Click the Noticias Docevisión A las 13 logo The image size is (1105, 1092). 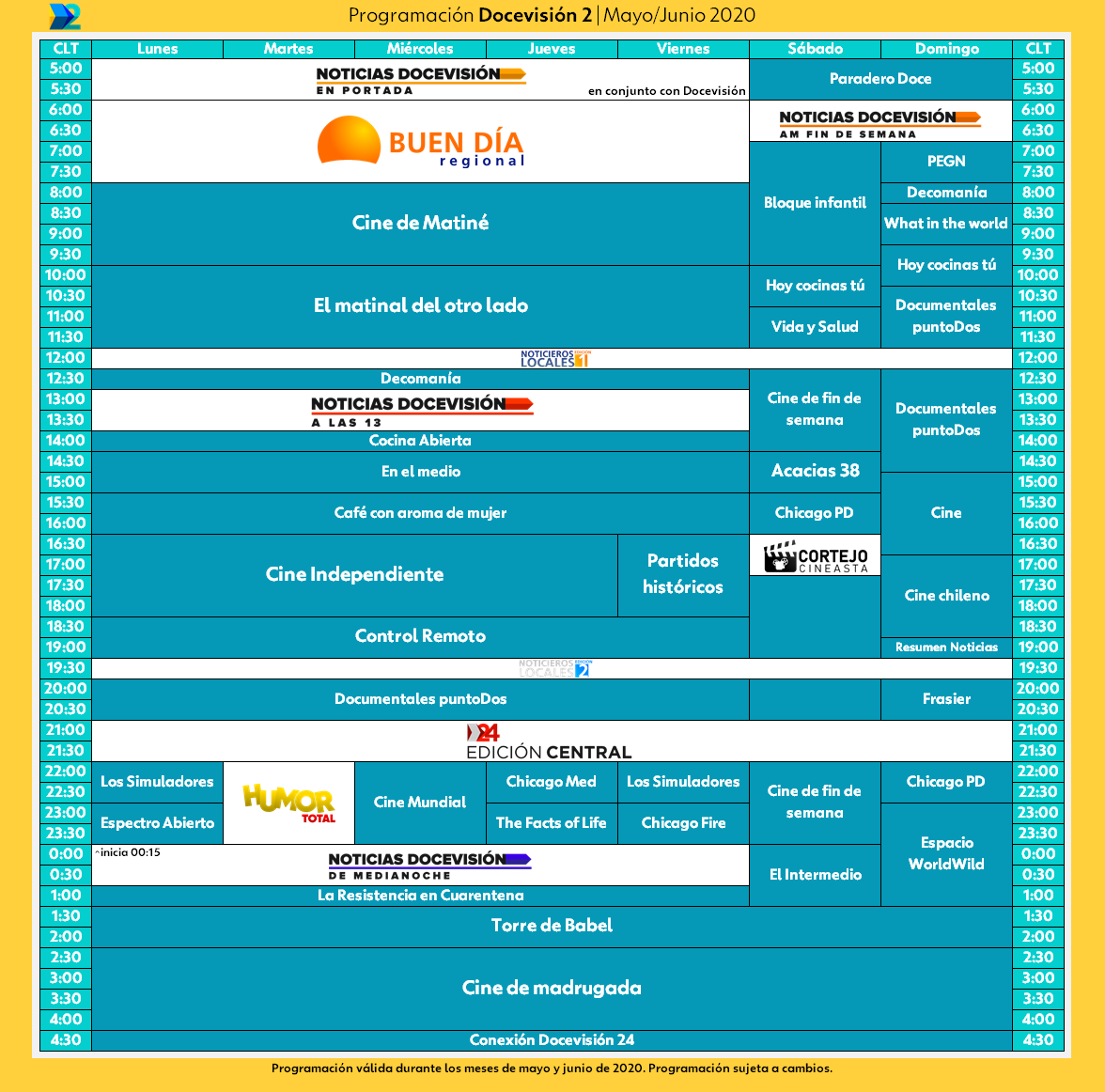coord(421,411)
